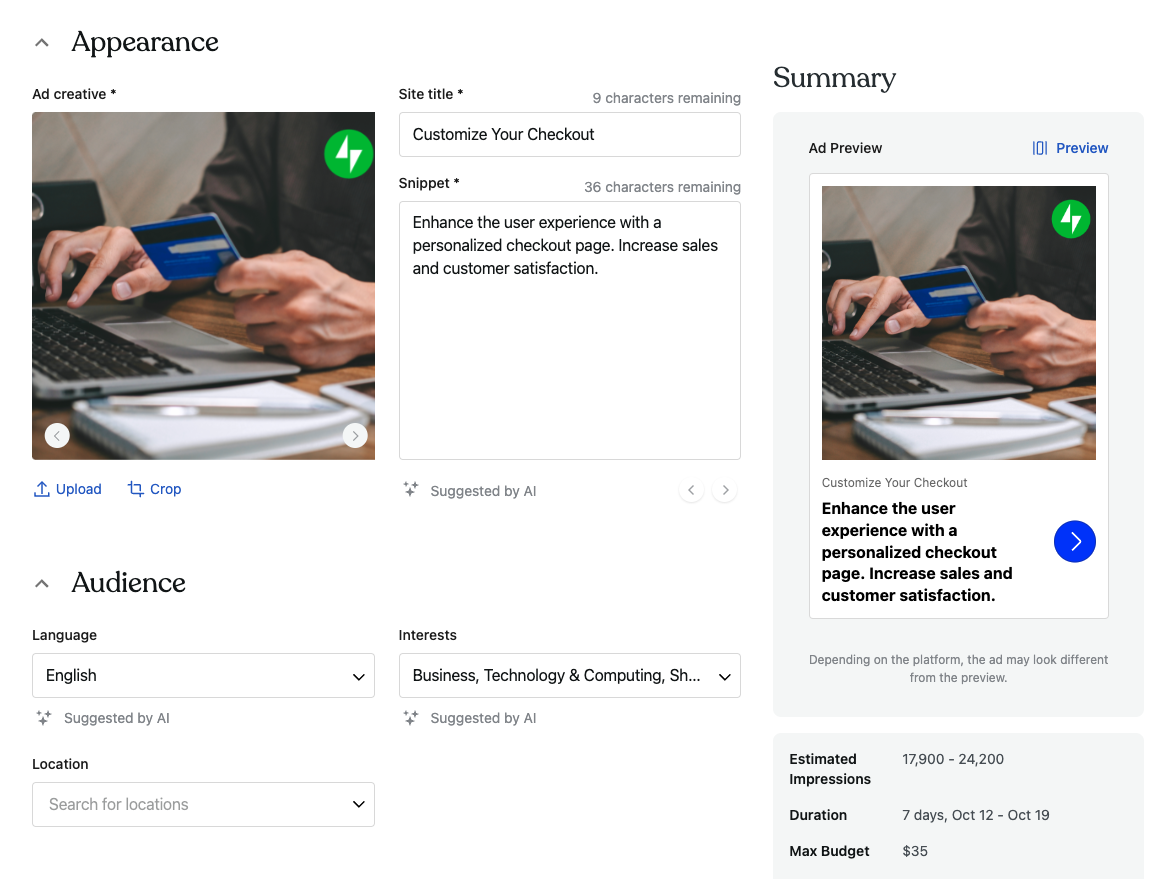Click inside the Site title field

(569, 134)
